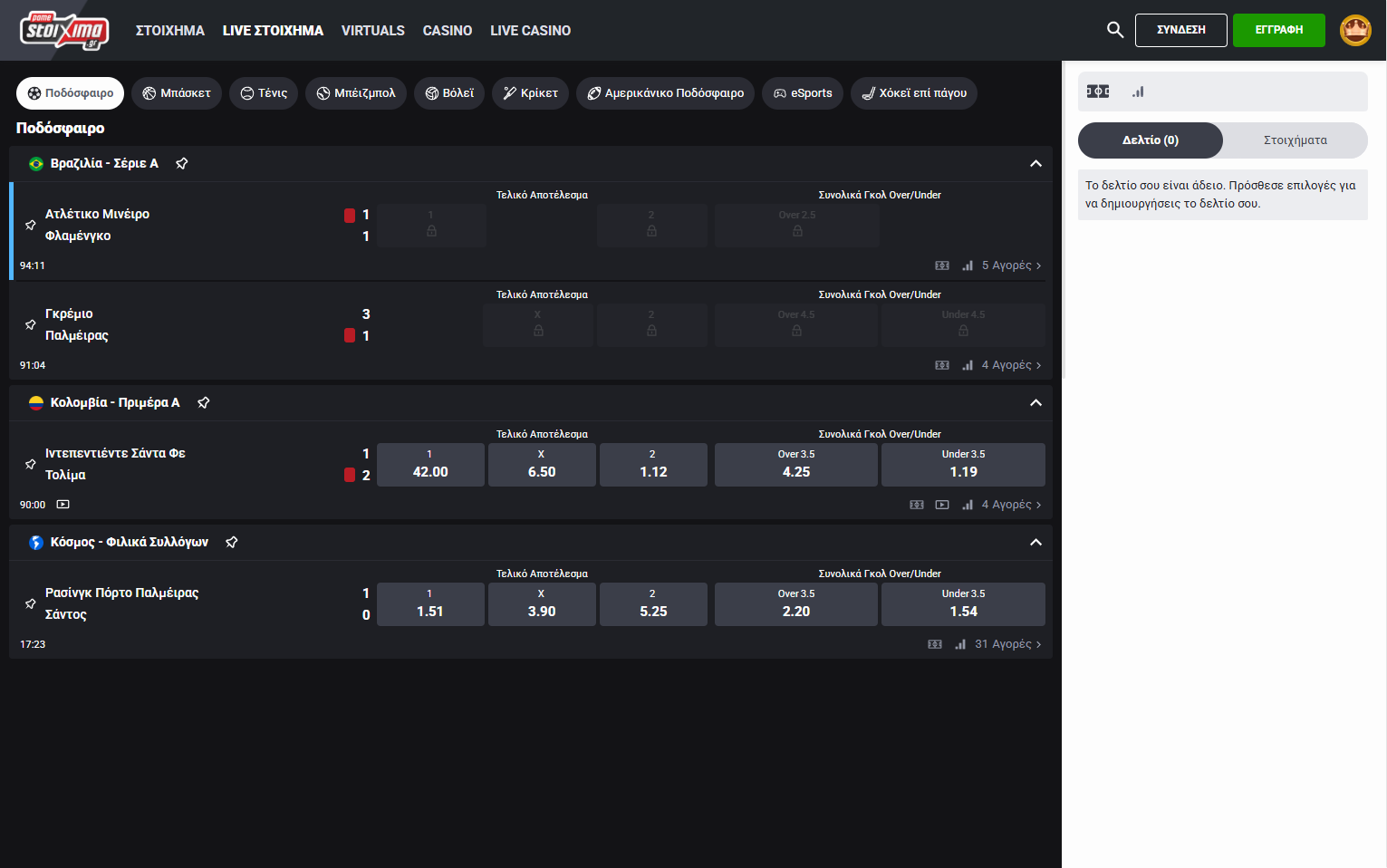Collapse the World Club Friendlies section

1035,543
